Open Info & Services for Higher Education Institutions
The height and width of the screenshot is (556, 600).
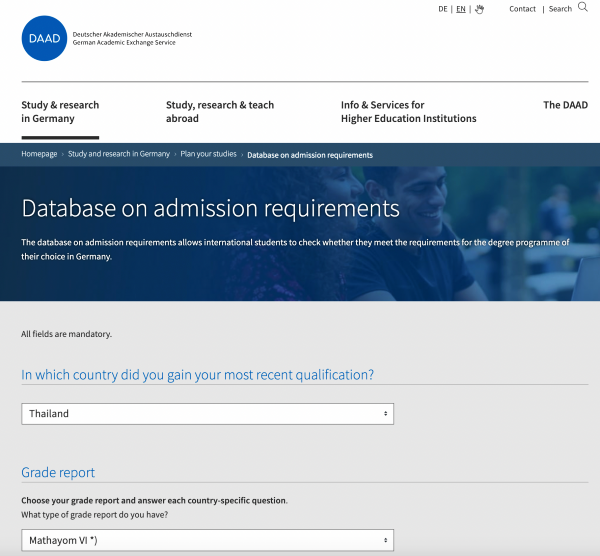point(408,111)
